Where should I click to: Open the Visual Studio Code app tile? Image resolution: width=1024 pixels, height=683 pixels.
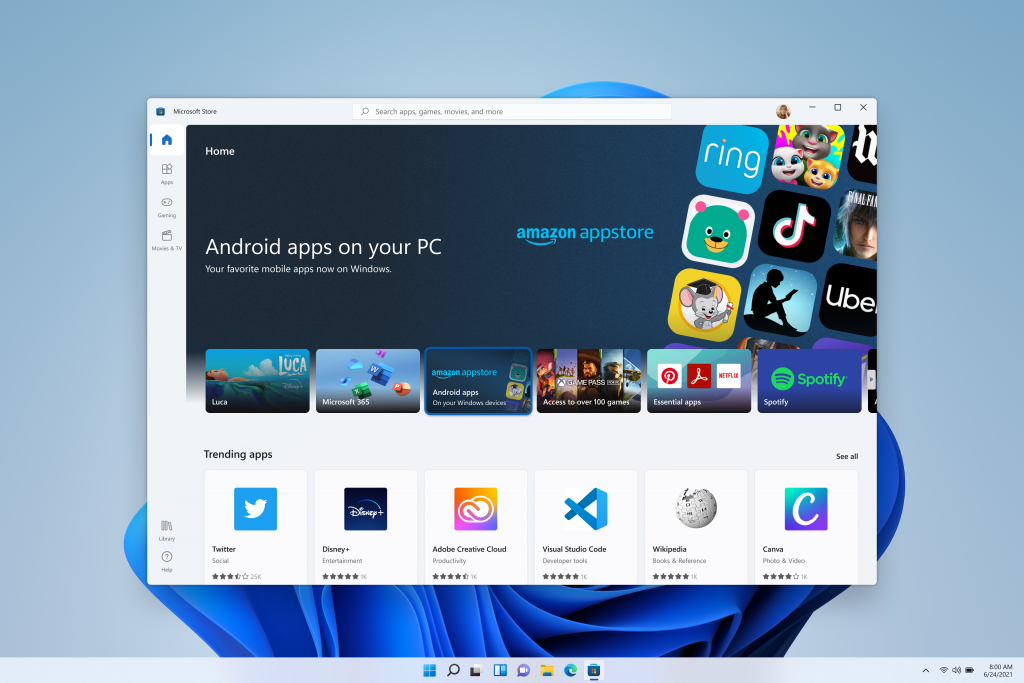tap(586, 527)
